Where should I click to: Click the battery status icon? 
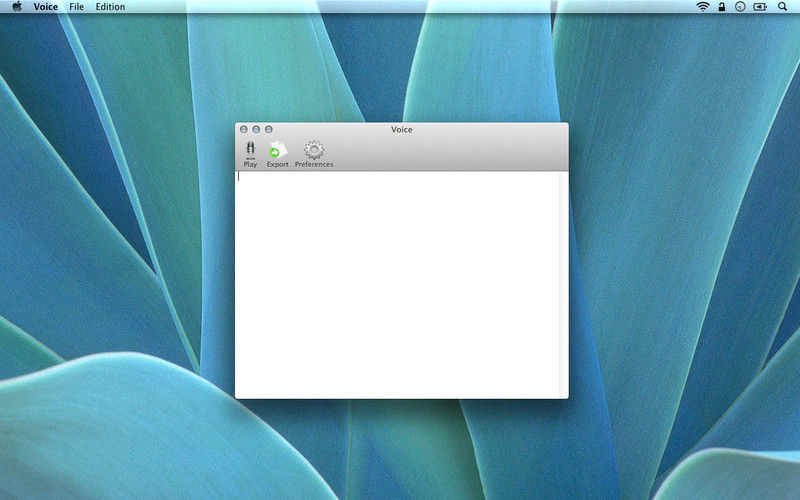(x=760, y=7)
